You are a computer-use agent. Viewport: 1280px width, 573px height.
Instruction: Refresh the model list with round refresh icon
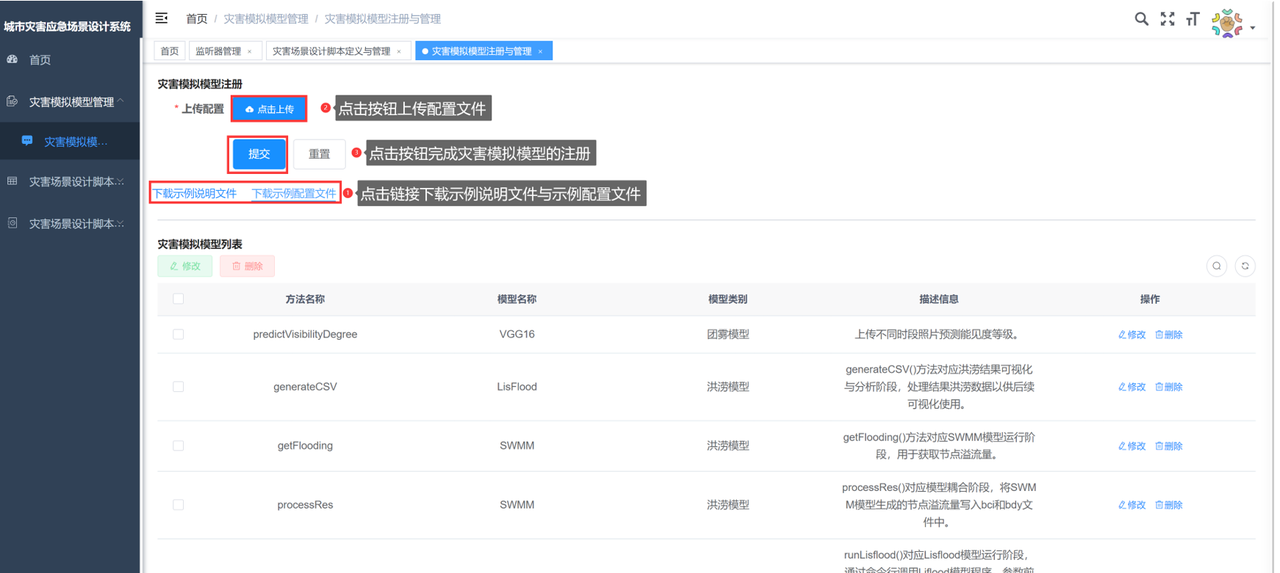click(1245, 266)
